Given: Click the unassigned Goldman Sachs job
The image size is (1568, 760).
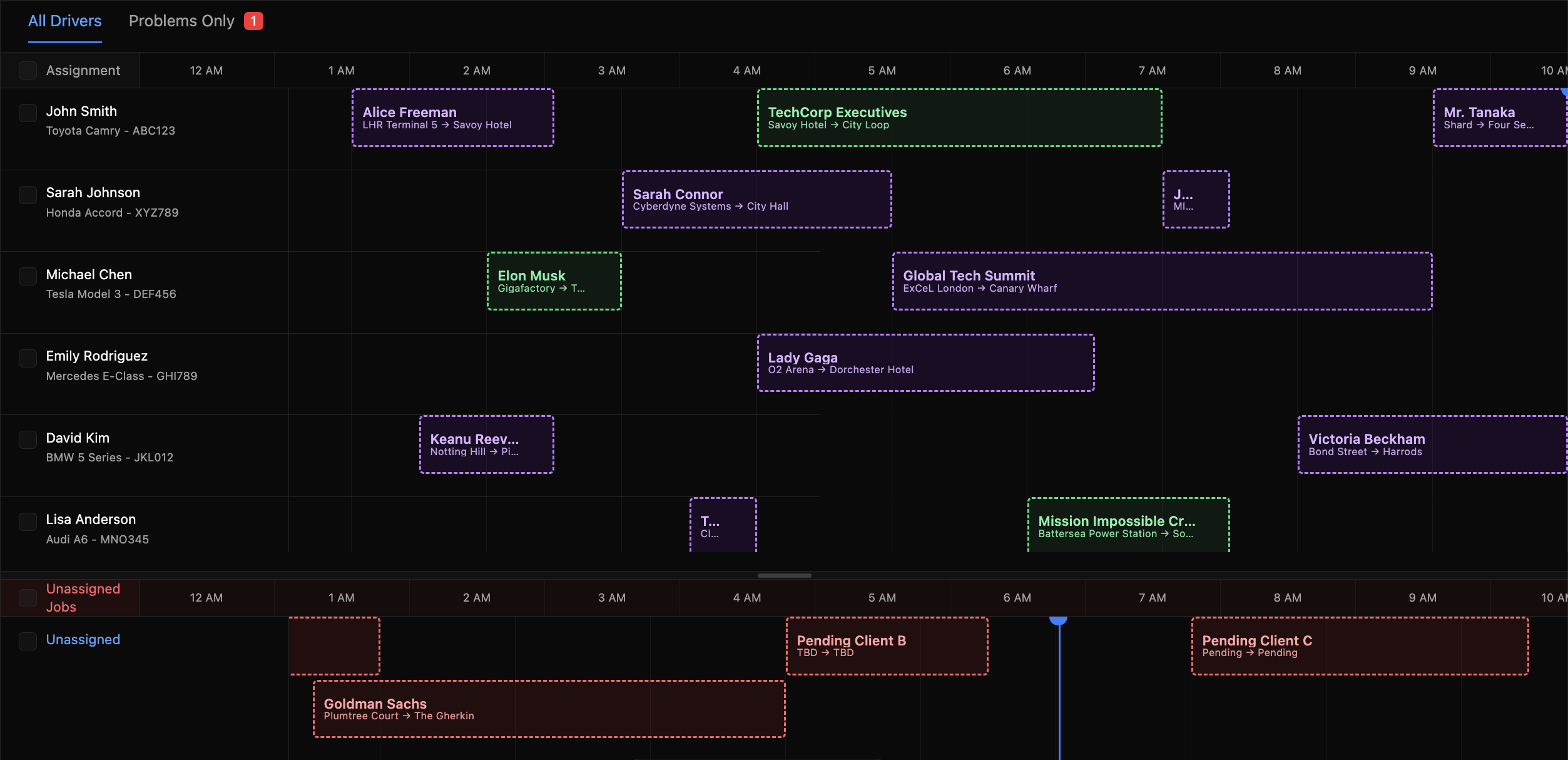Looking at the screenshot, I should (548, 709).
